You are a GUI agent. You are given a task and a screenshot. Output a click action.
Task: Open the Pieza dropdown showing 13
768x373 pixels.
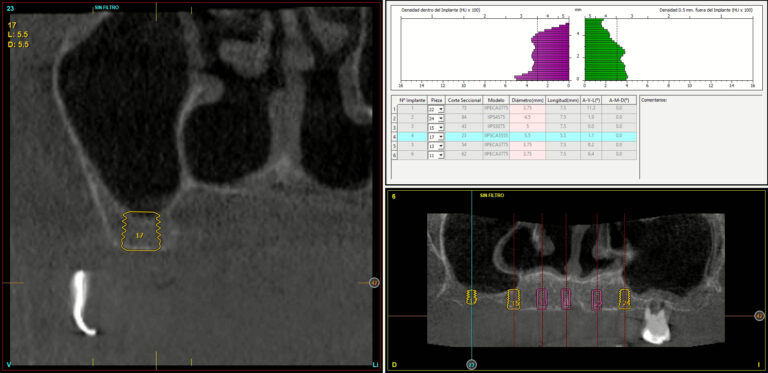coord(436,146)
